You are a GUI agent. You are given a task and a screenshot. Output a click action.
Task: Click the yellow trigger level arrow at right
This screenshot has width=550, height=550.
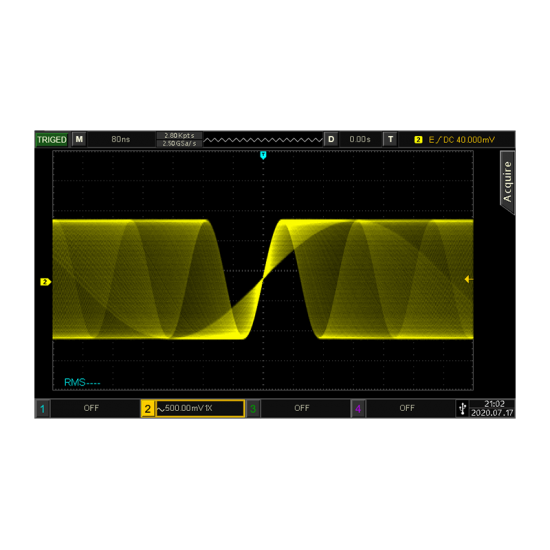click(x=469, y=279)
